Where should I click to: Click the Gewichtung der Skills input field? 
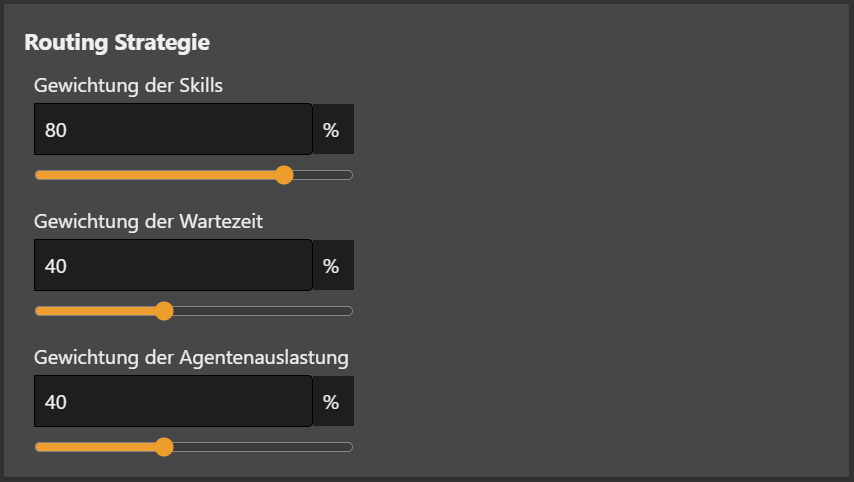173,130
